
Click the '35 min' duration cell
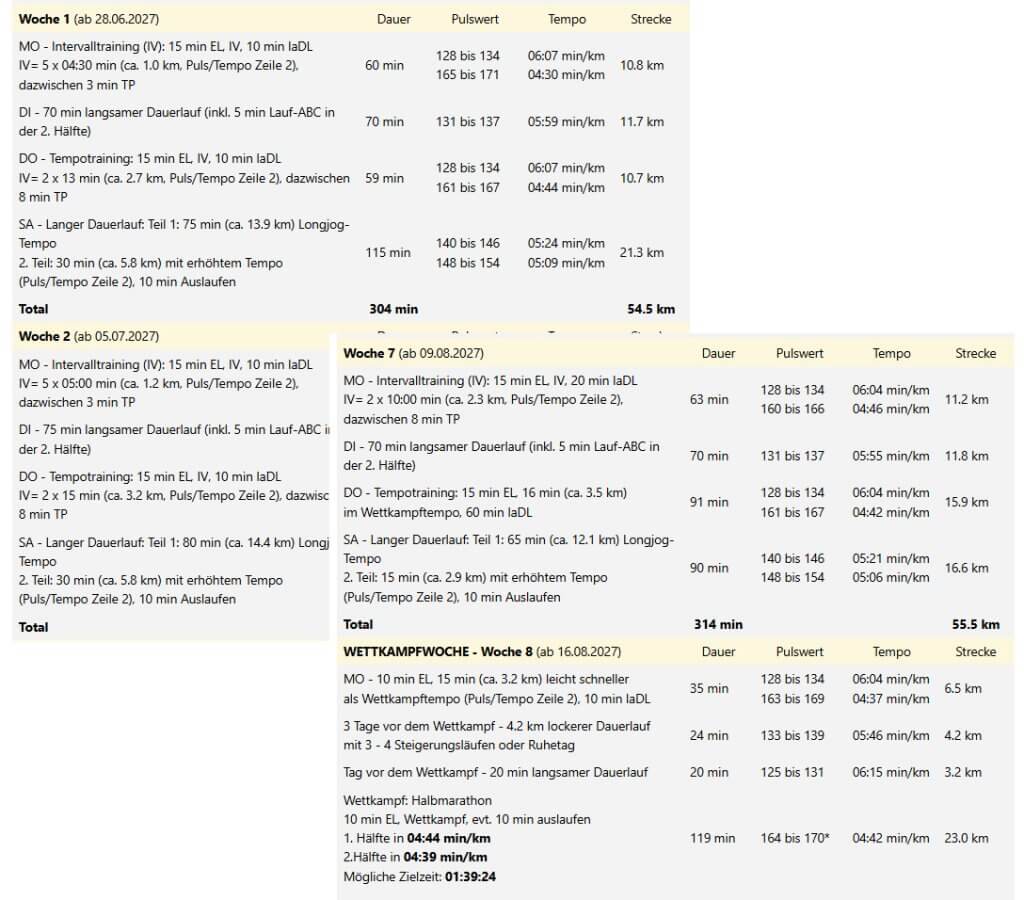pyautogui.click(x=709, y=688)
